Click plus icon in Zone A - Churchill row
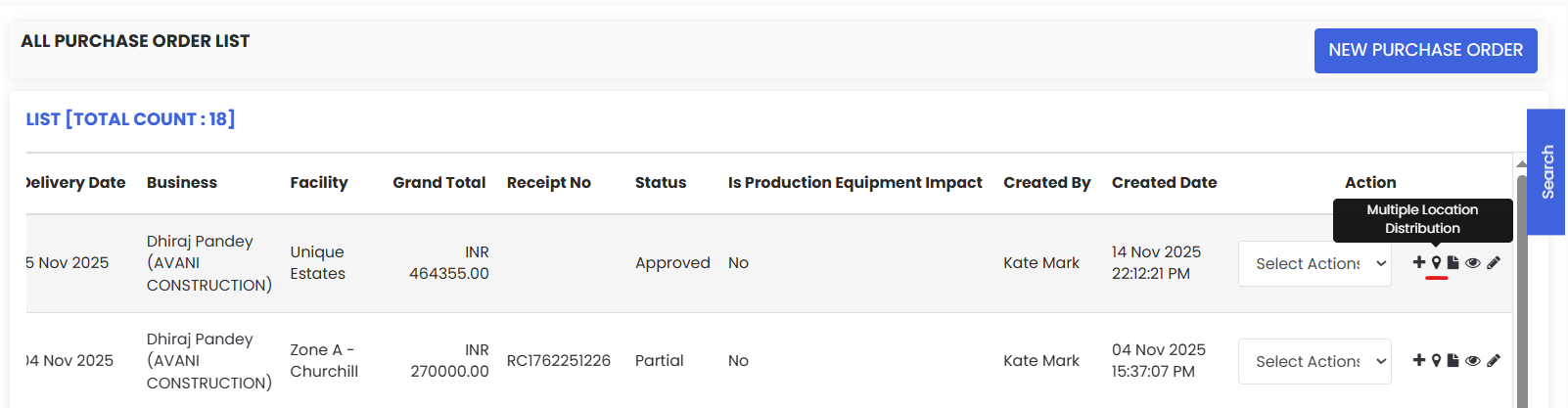Screen dimensions: 1568x408 [1418, 360]
